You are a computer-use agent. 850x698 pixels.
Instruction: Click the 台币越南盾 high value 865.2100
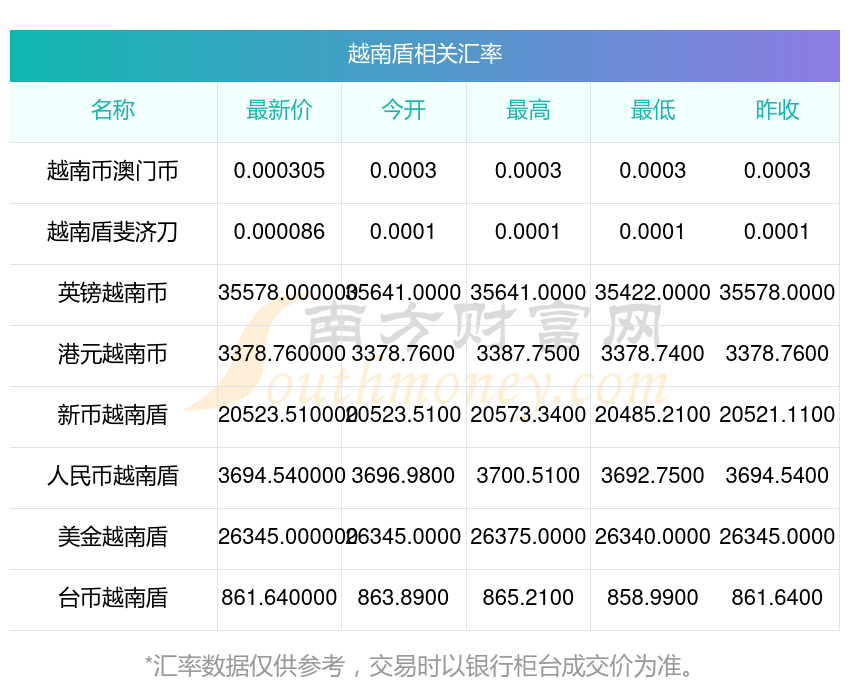point(528,598)
